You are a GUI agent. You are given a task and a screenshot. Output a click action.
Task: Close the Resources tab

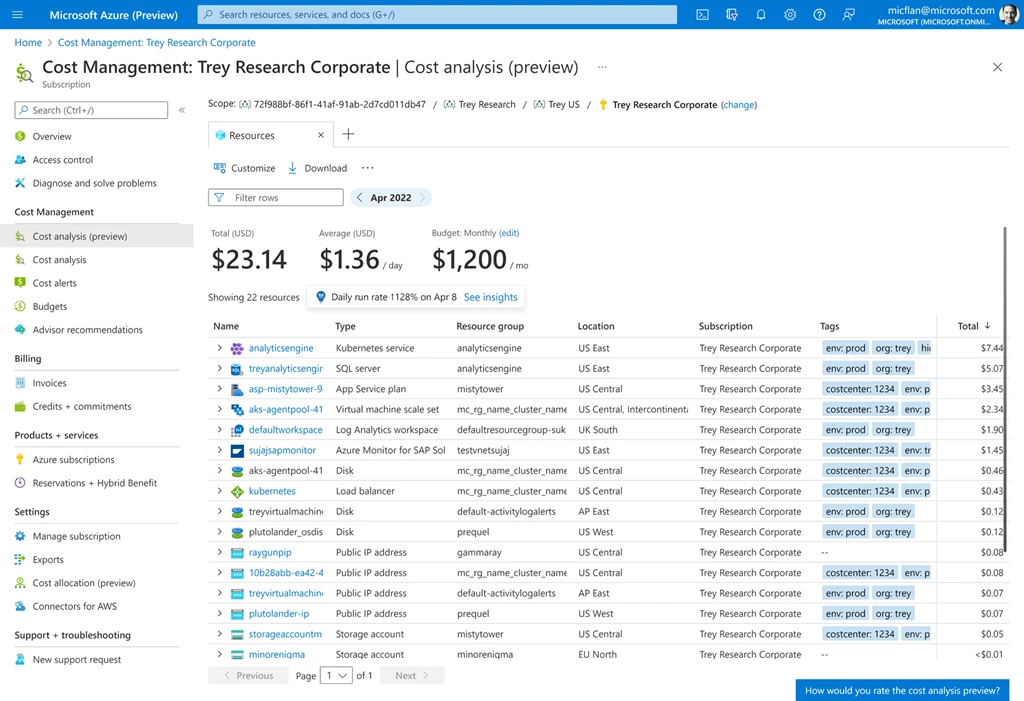click(x=321, y=135)
